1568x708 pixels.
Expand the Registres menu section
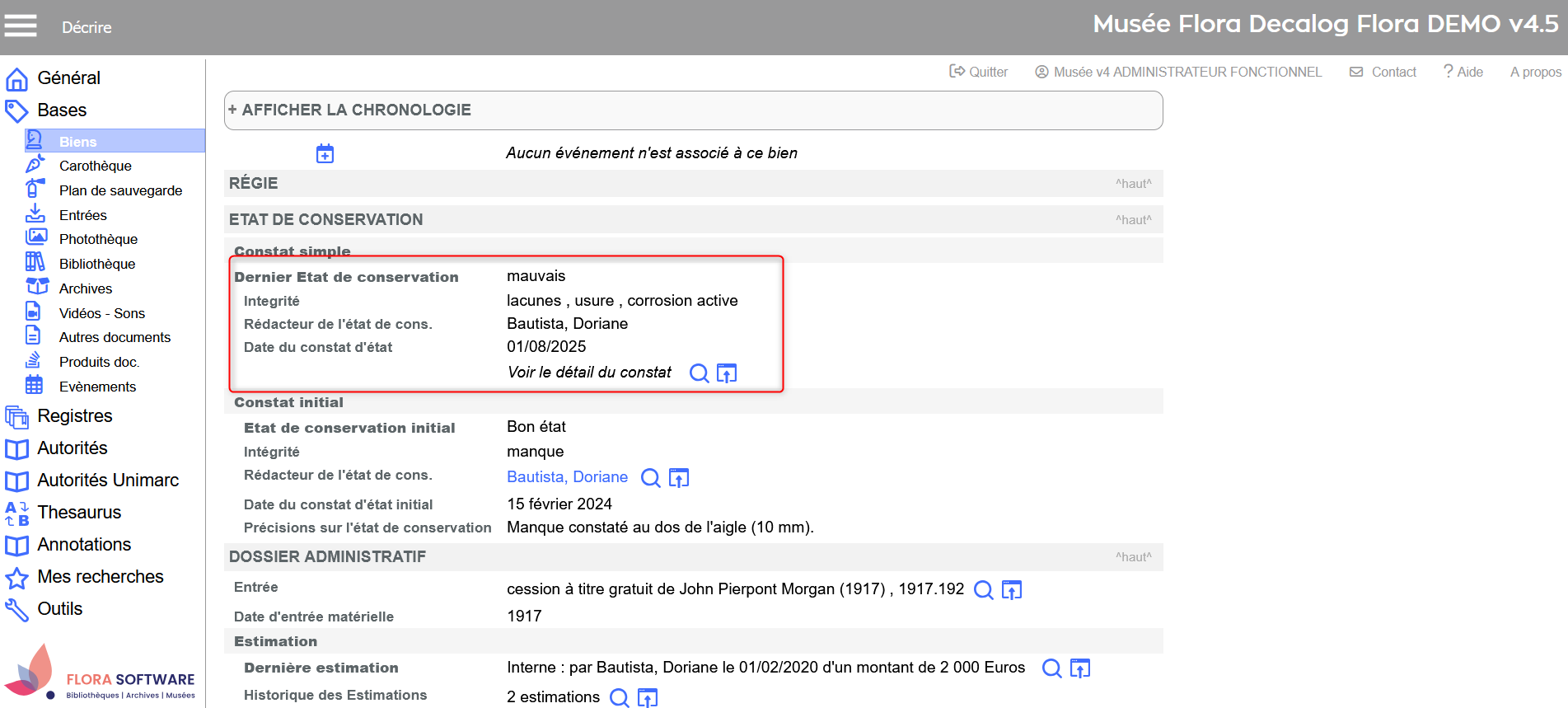click(x=74, y=416)
